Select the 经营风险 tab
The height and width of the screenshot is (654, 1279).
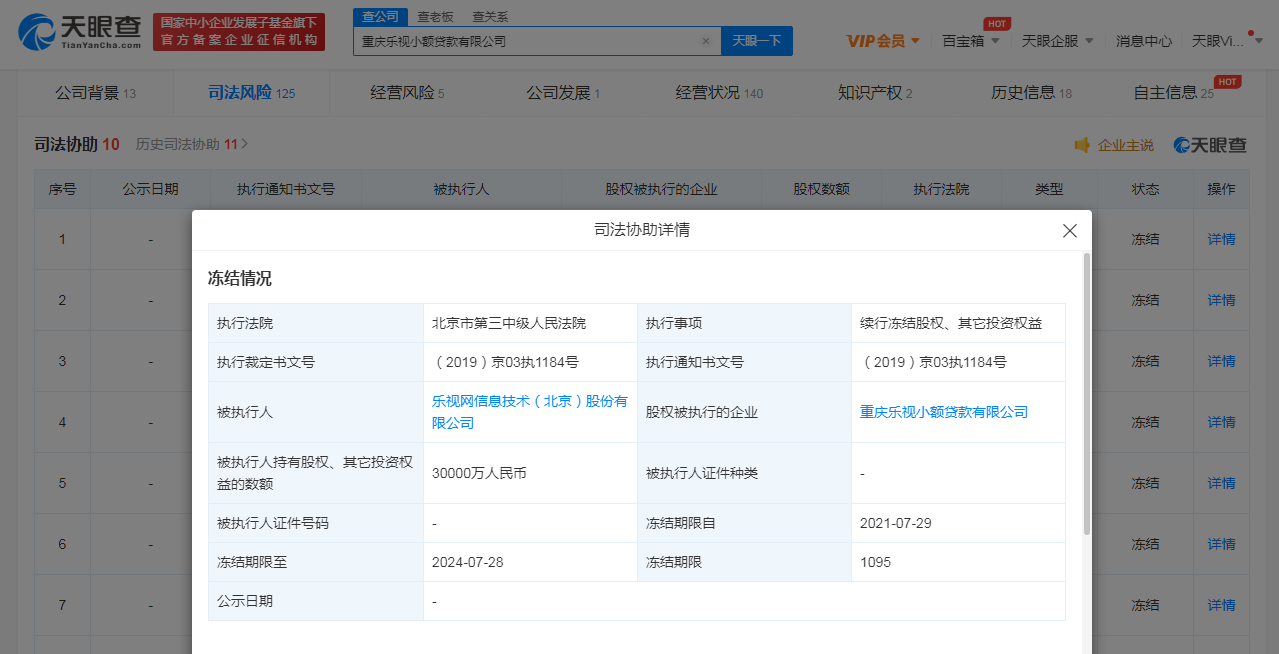406,93
